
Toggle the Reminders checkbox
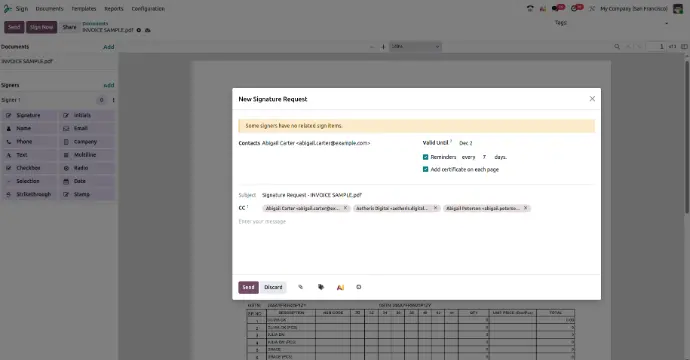pos(426,157)
